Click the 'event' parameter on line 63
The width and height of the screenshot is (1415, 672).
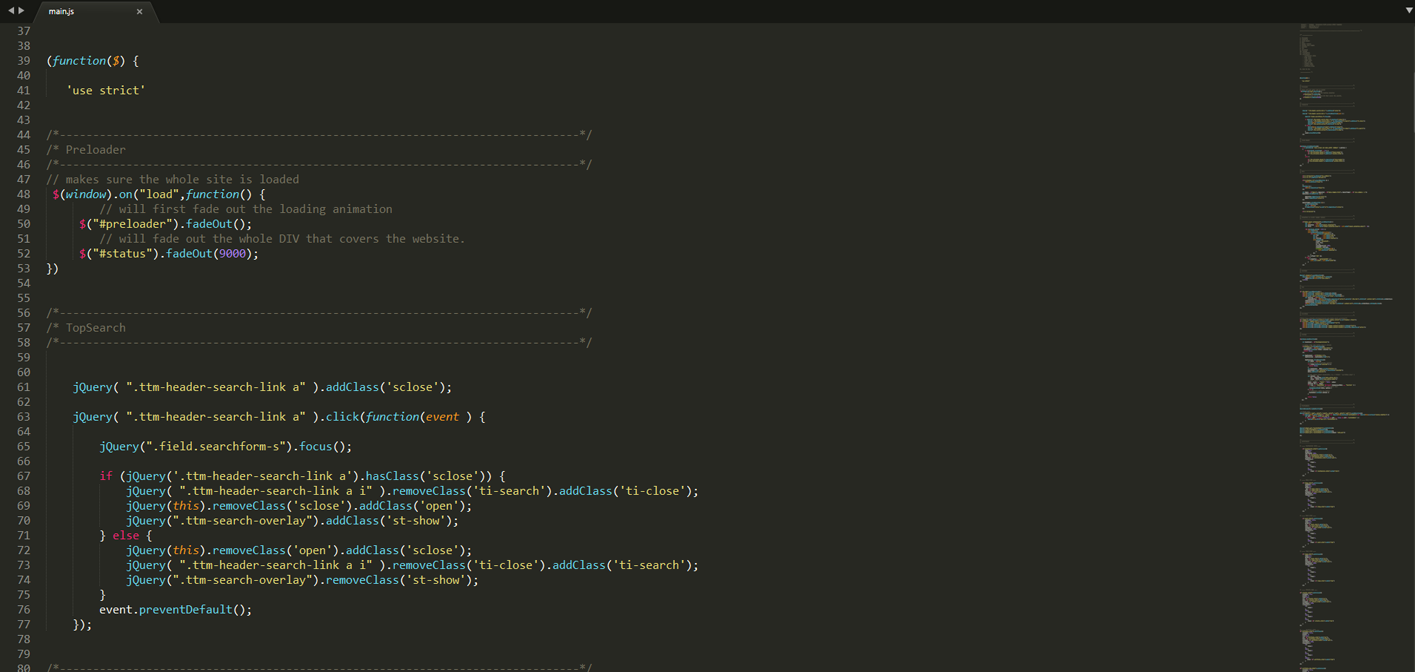442,417
